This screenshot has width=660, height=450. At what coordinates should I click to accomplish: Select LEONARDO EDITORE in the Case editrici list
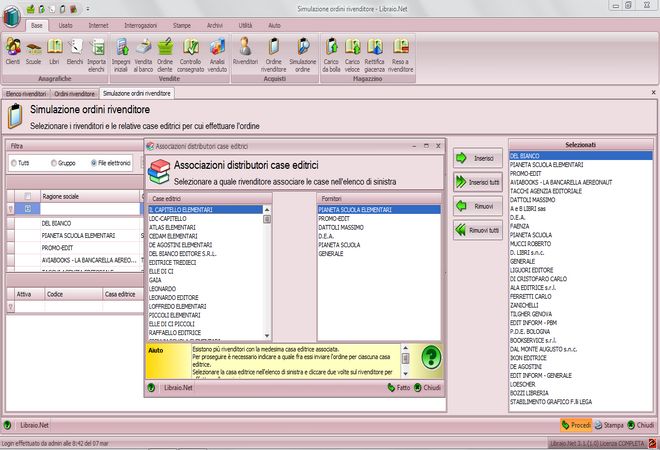pos(205,298)
